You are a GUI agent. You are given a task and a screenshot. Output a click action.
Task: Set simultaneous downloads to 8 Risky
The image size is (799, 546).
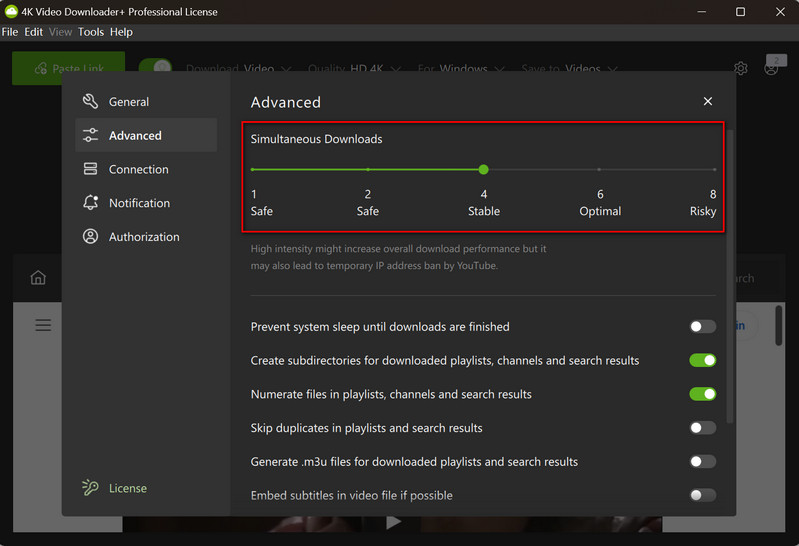[714, 169]
